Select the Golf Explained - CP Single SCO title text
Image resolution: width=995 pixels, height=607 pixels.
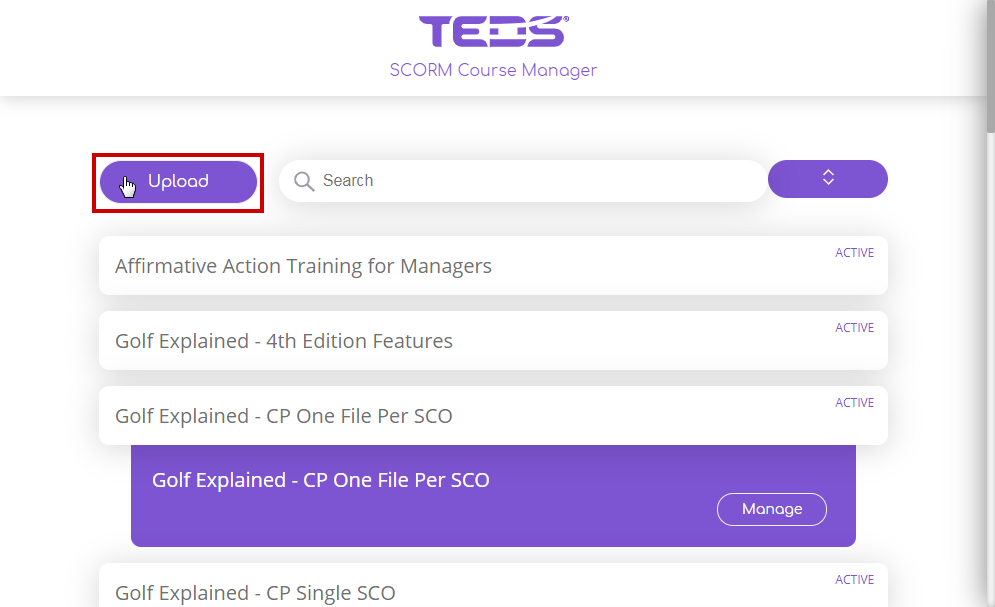coord(255,593)
